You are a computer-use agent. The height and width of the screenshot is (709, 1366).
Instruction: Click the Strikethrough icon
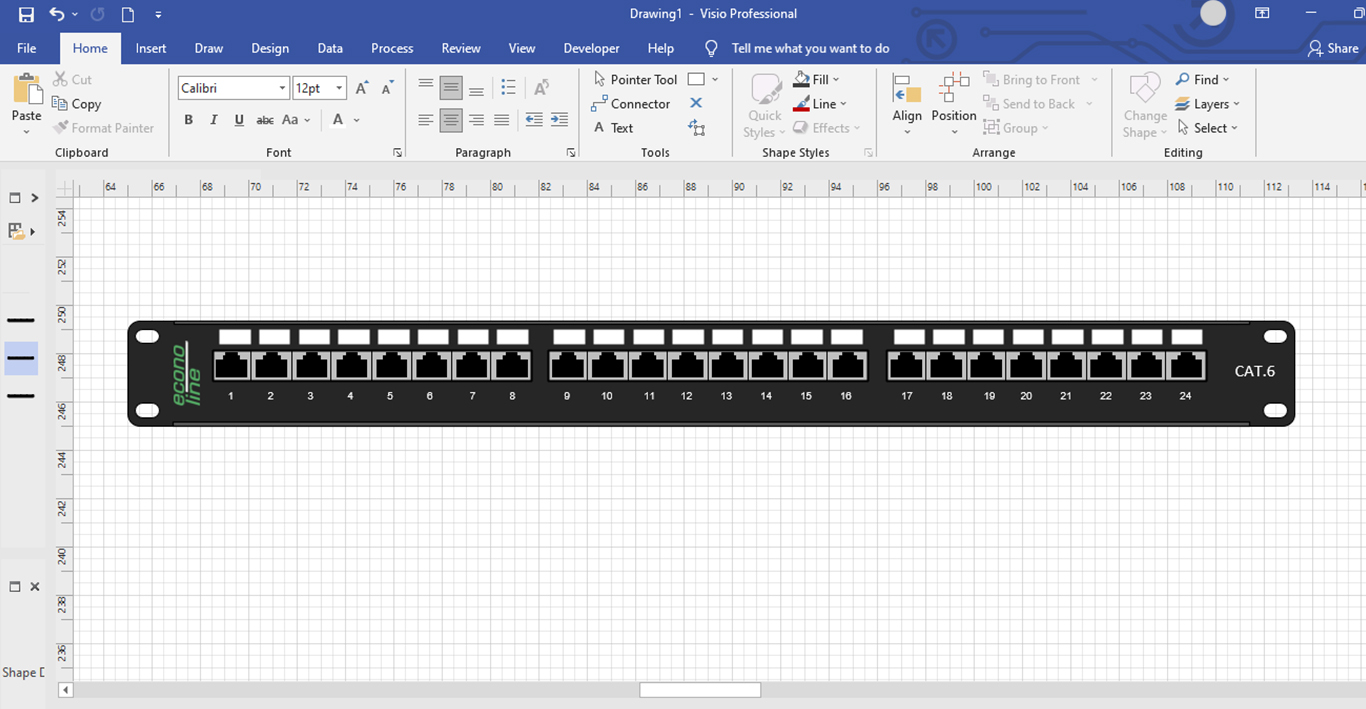(x=264, y=120)
